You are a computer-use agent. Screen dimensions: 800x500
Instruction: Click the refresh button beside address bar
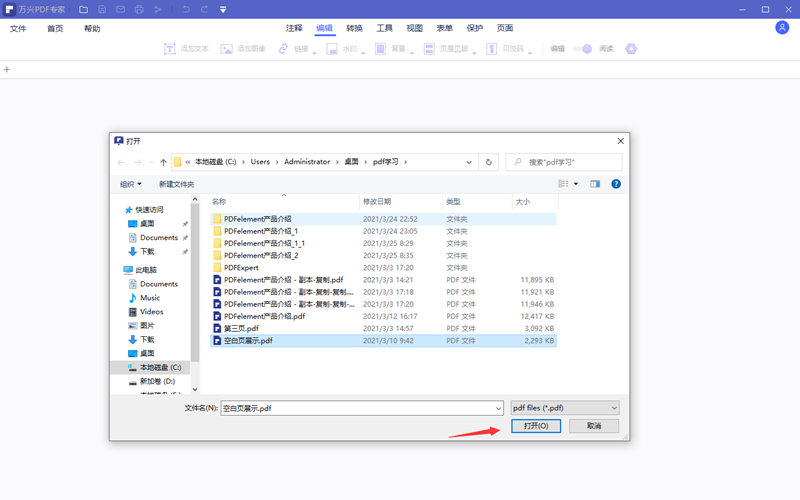(x=489, y=162)
